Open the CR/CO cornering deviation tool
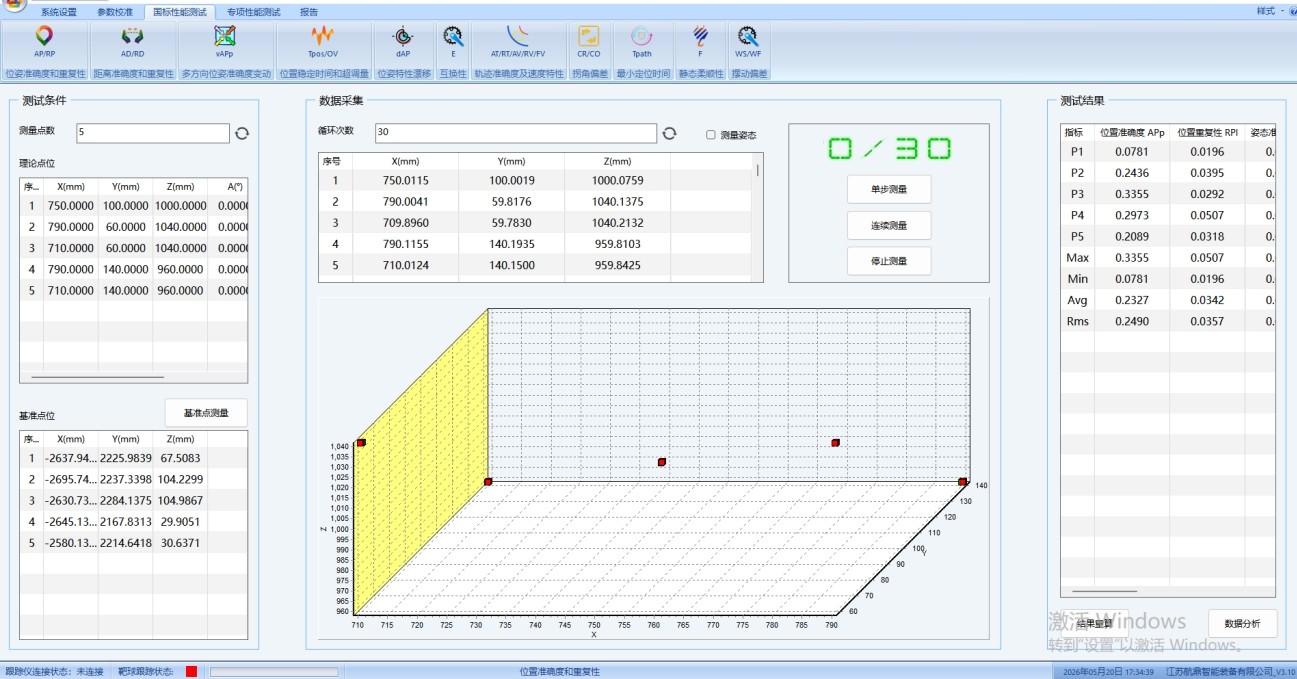Screen dimensions: 1297x679 589,42
